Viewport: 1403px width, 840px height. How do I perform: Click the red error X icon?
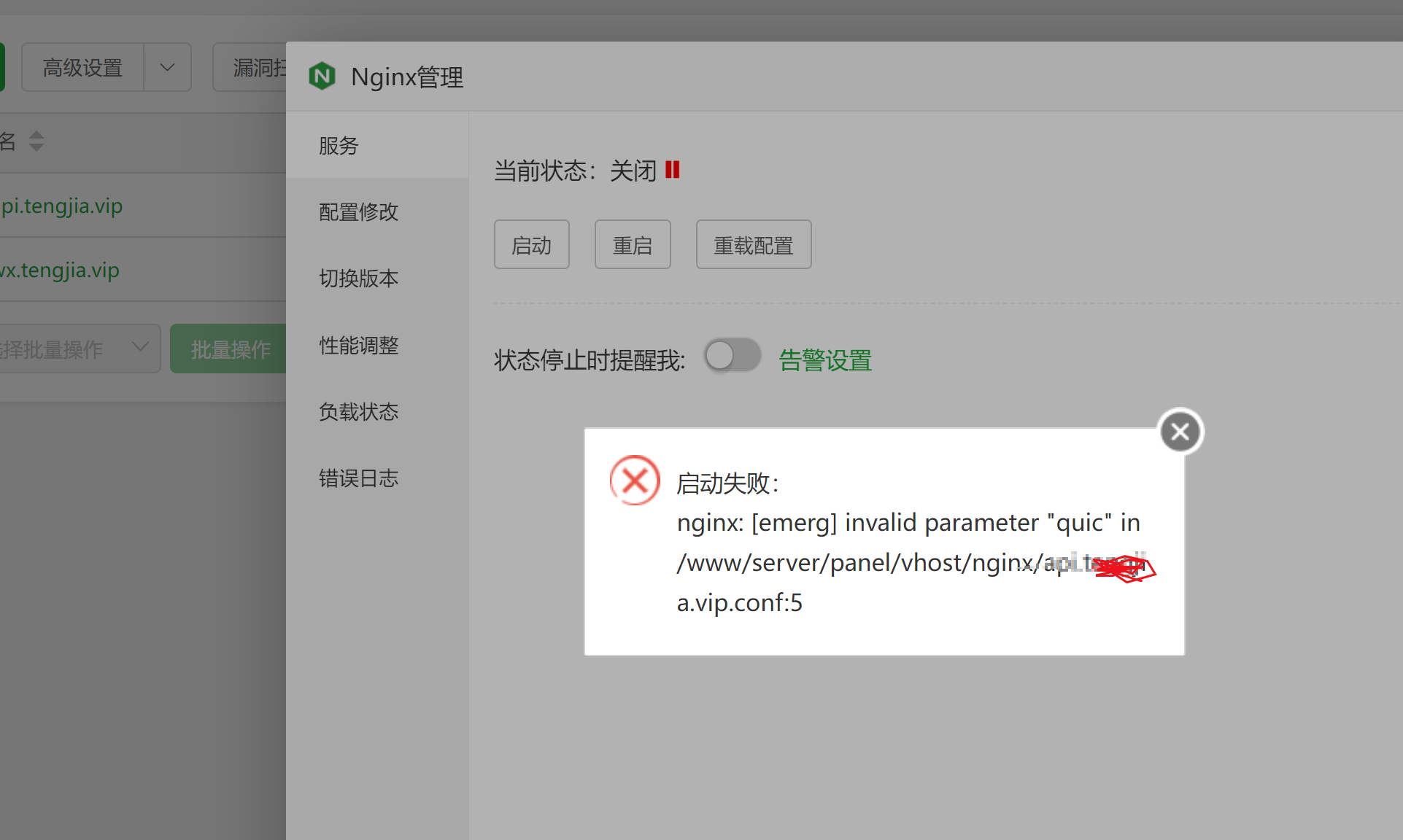[x=635, y=481]
